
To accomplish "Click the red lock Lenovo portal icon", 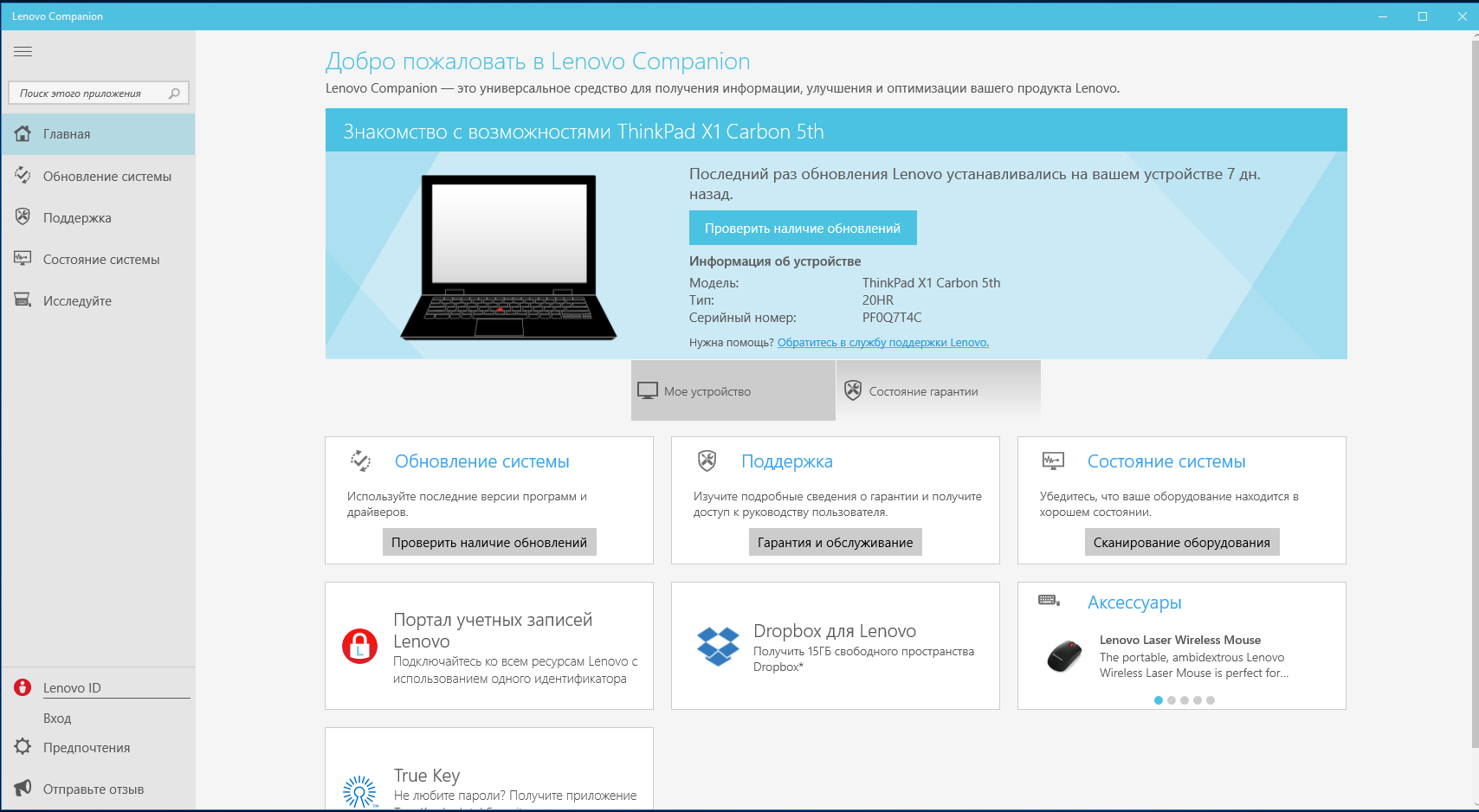I will pos(359,646).
